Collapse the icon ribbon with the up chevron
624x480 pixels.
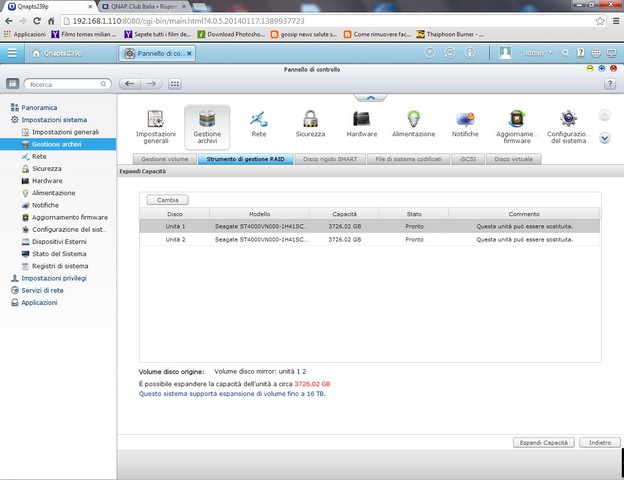pos(370,98)
